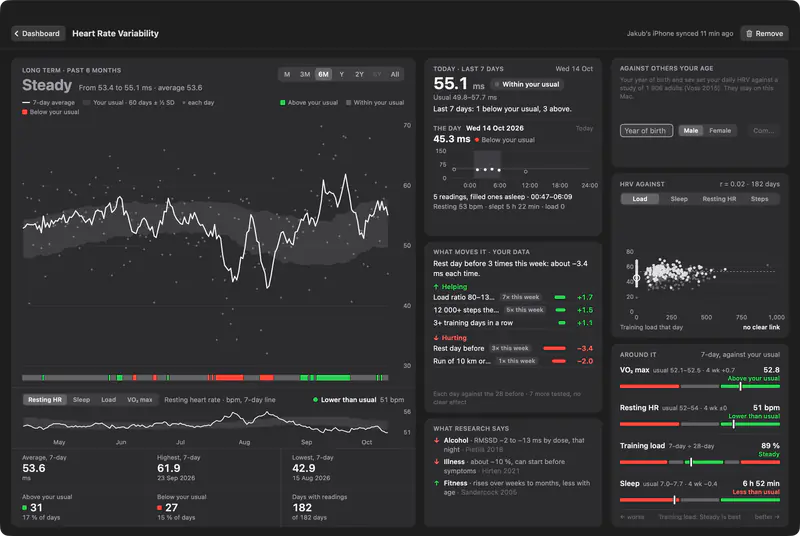
Task: Click the red Hurting down-arrow icon
Action: (x=436, y=338)
